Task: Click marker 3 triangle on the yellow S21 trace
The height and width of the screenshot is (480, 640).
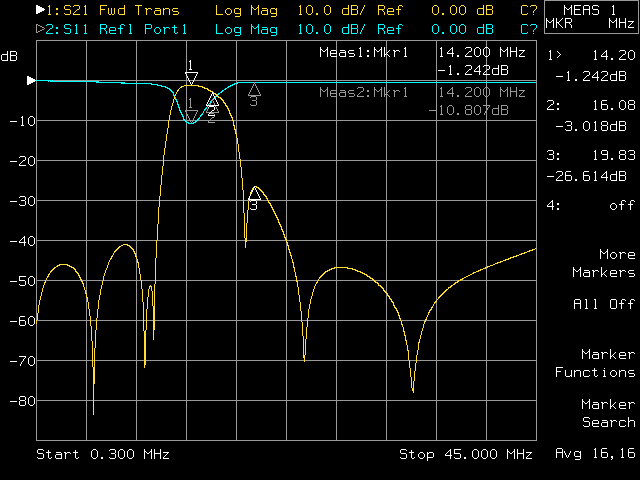Action: click(x=254, y=193)
